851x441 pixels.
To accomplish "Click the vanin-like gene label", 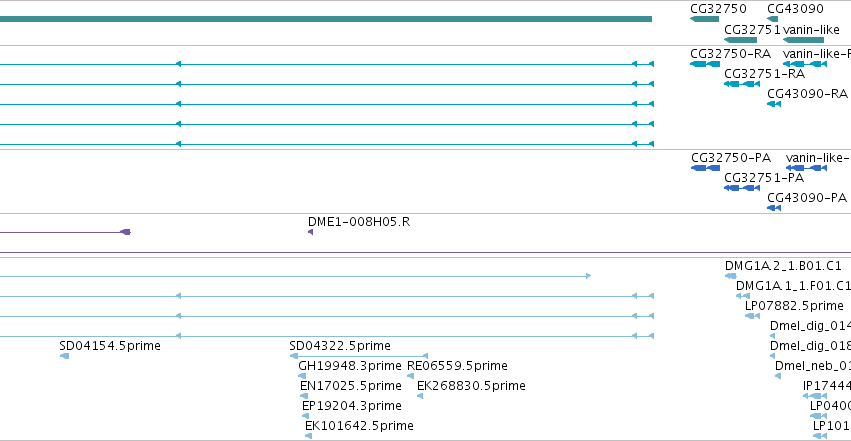I will click(x=811, y=29).
